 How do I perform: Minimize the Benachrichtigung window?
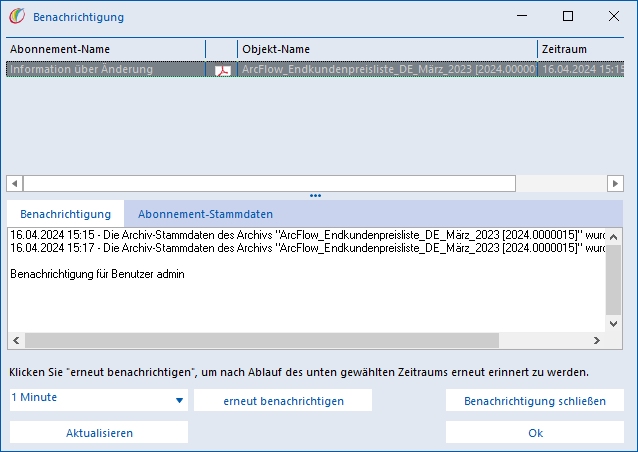click(522, 16)
